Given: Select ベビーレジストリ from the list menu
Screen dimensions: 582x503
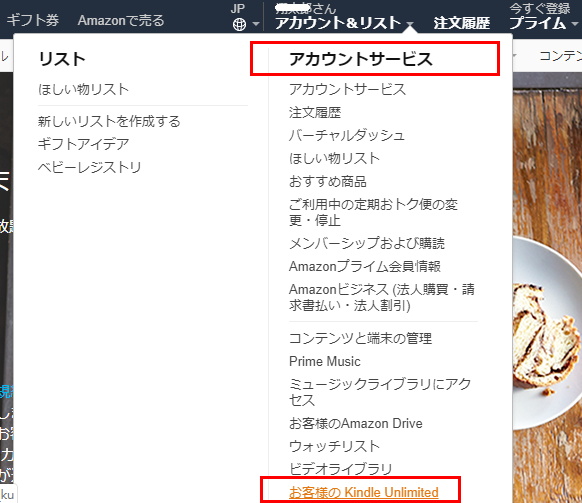Looking at the screenshot, I should pos(89,167).
